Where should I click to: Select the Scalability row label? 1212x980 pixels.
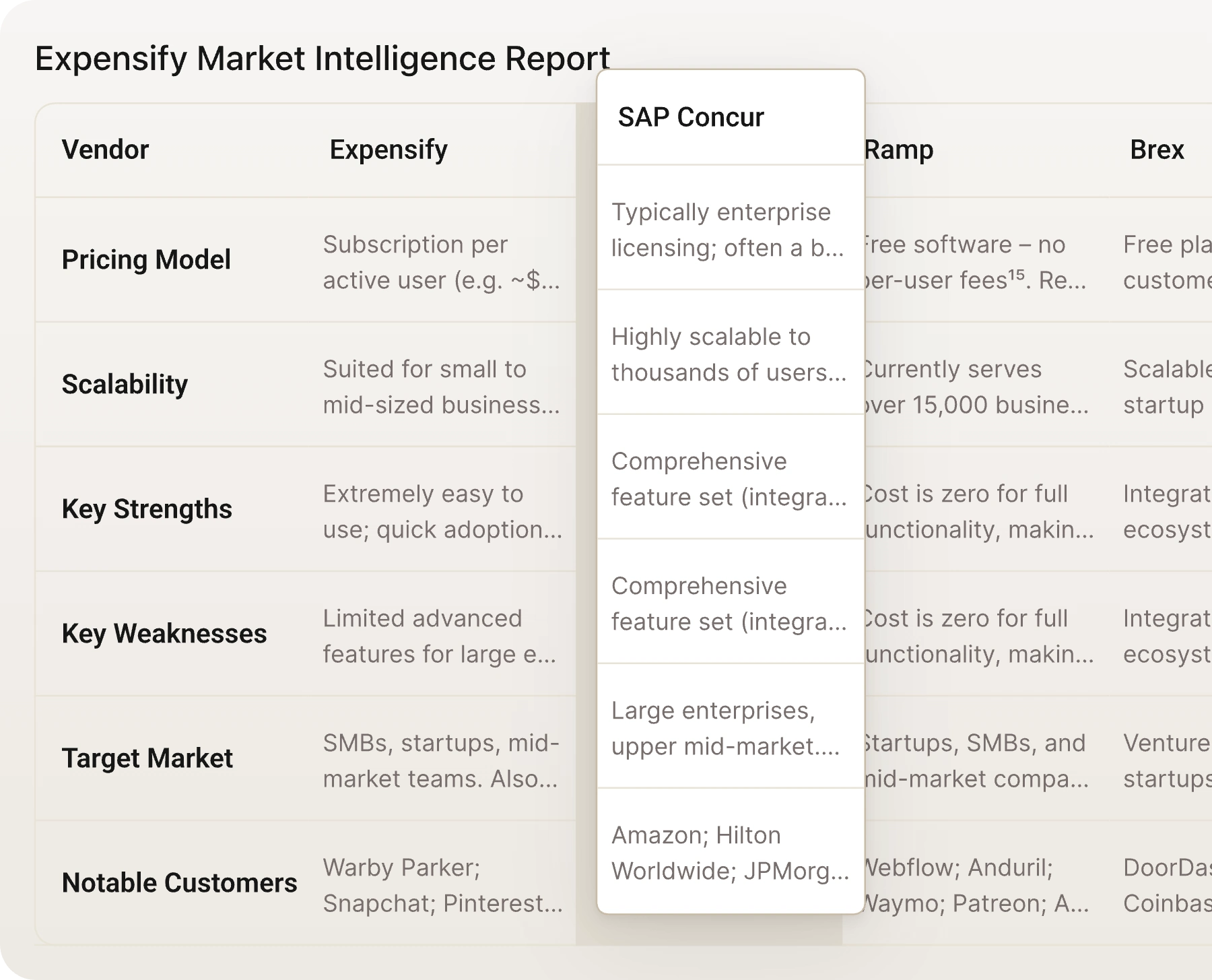click(x=125, y=385)
